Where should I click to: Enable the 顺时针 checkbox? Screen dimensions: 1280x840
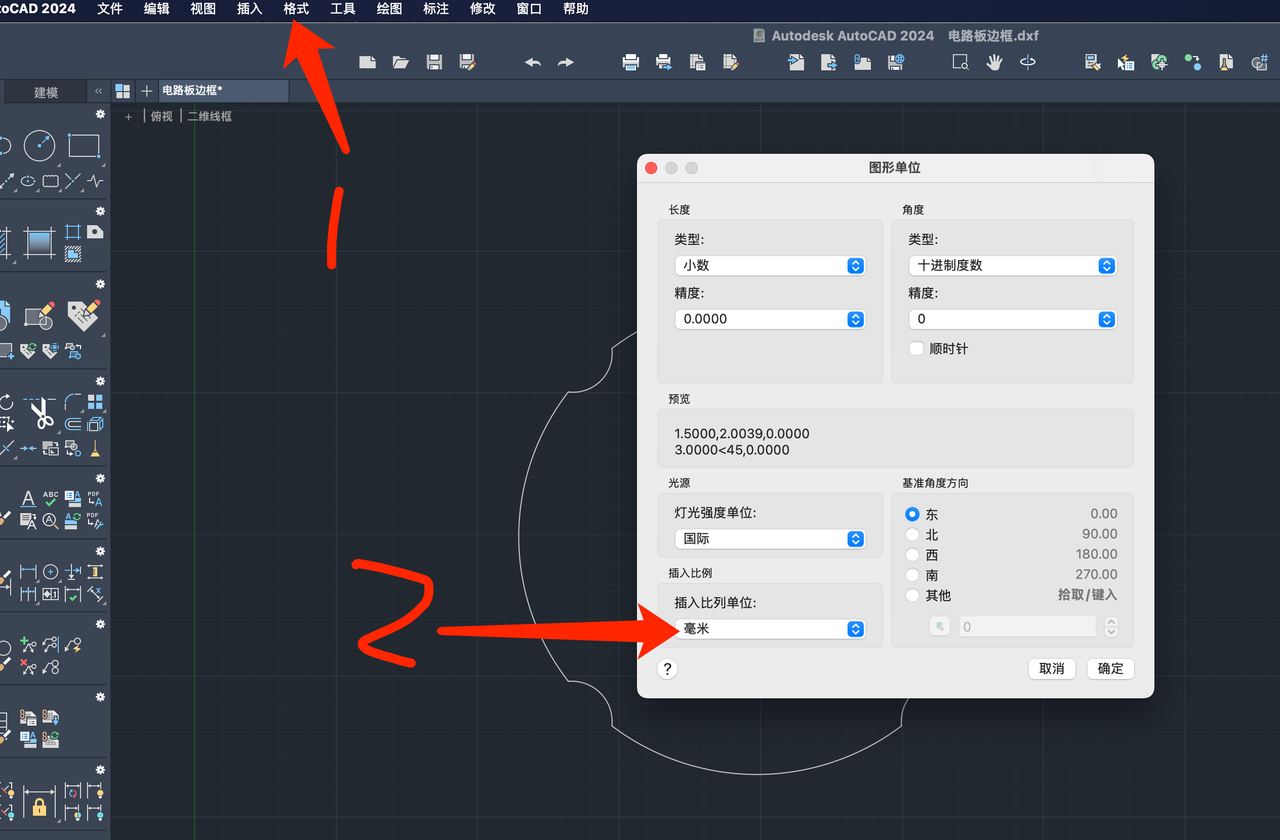[916, 349]
